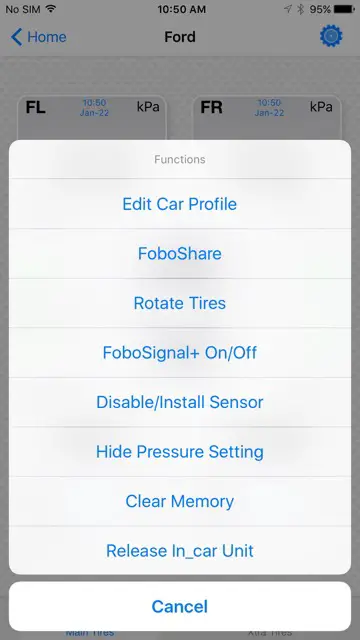
Task: Tap the FL tire card
Action: point(92,118)
